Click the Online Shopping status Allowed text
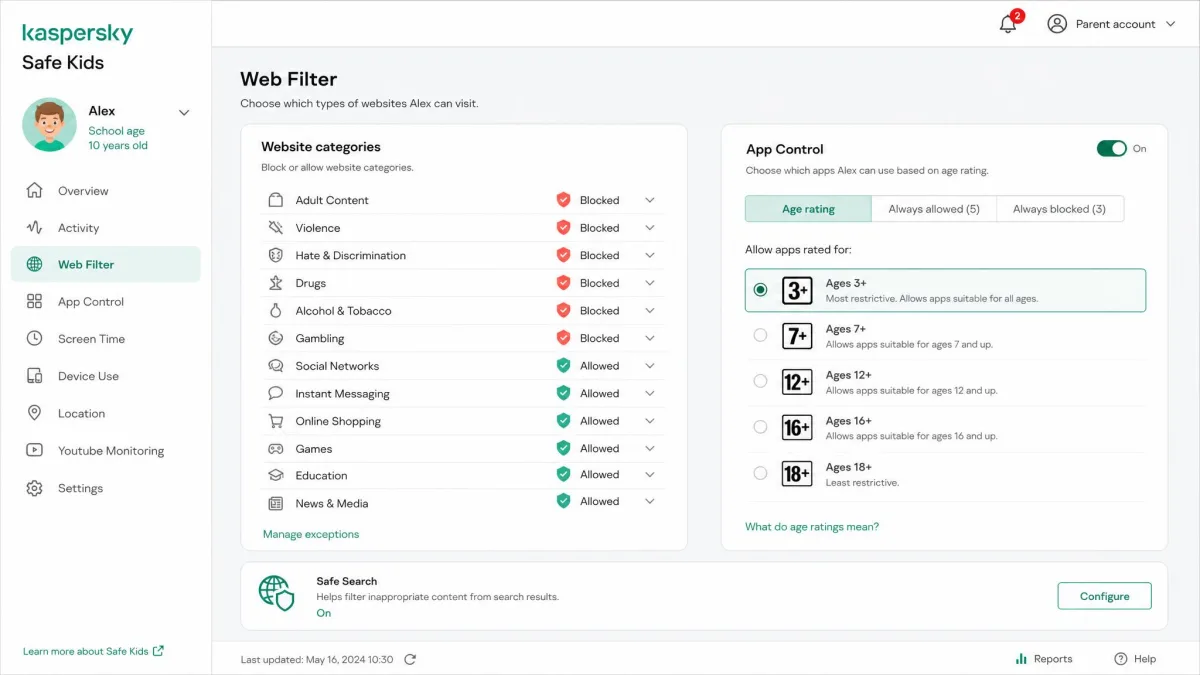This screenshot has height=675, width=1200. tap(600, 421)
